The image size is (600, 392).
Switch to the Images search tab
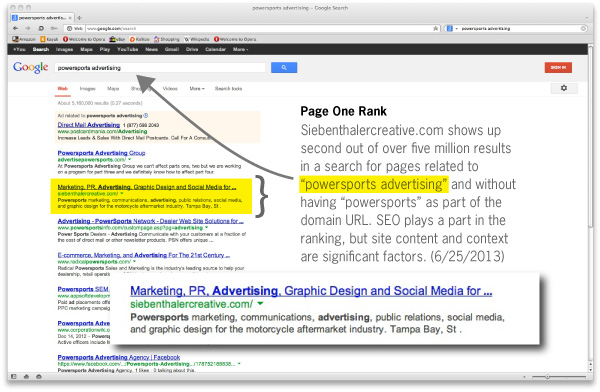click(x=88, y=88)
